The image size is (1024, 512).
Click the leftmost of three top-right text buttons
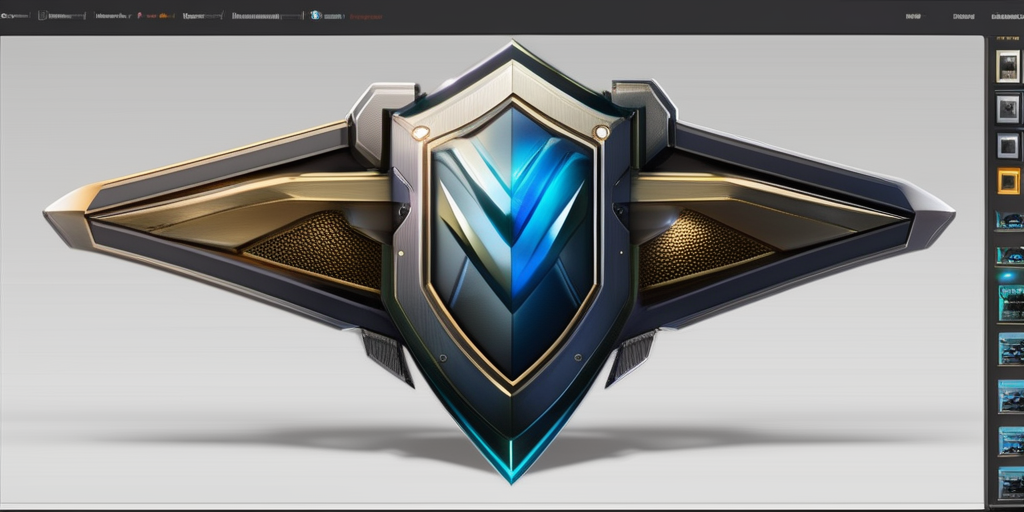coord(911,16)
